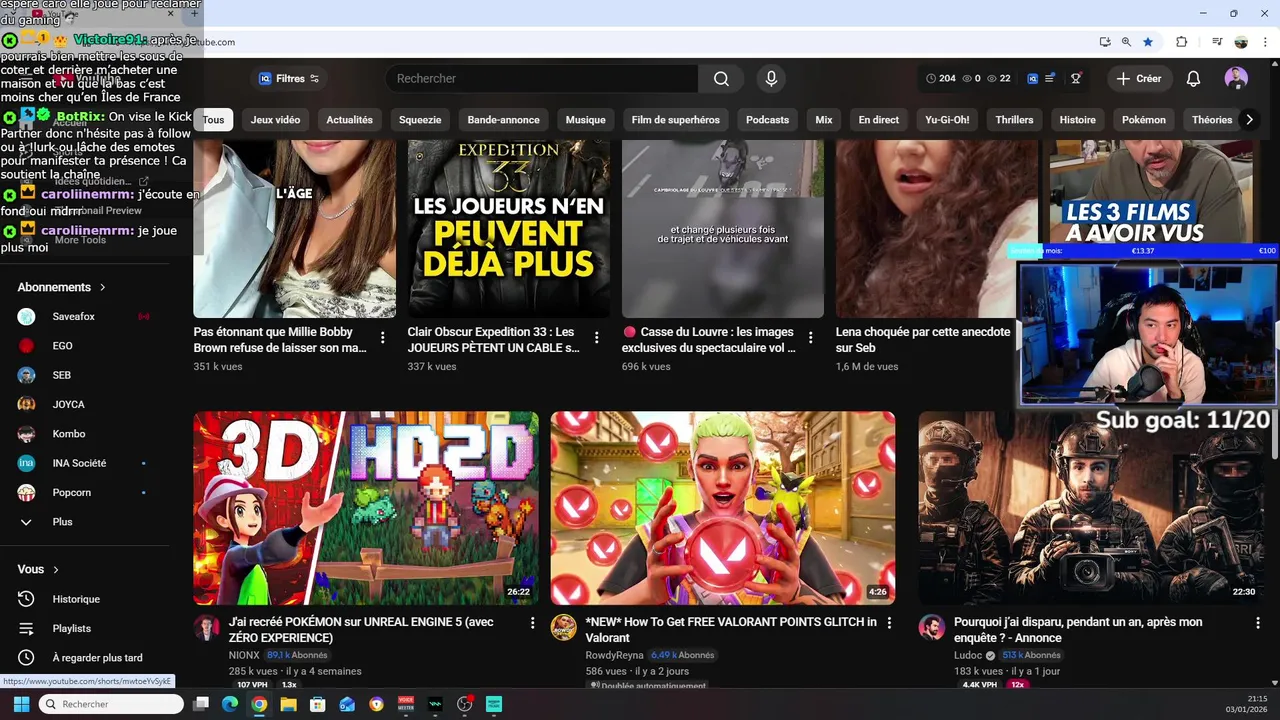Click the search magnifier button

[x=721, y=79]
